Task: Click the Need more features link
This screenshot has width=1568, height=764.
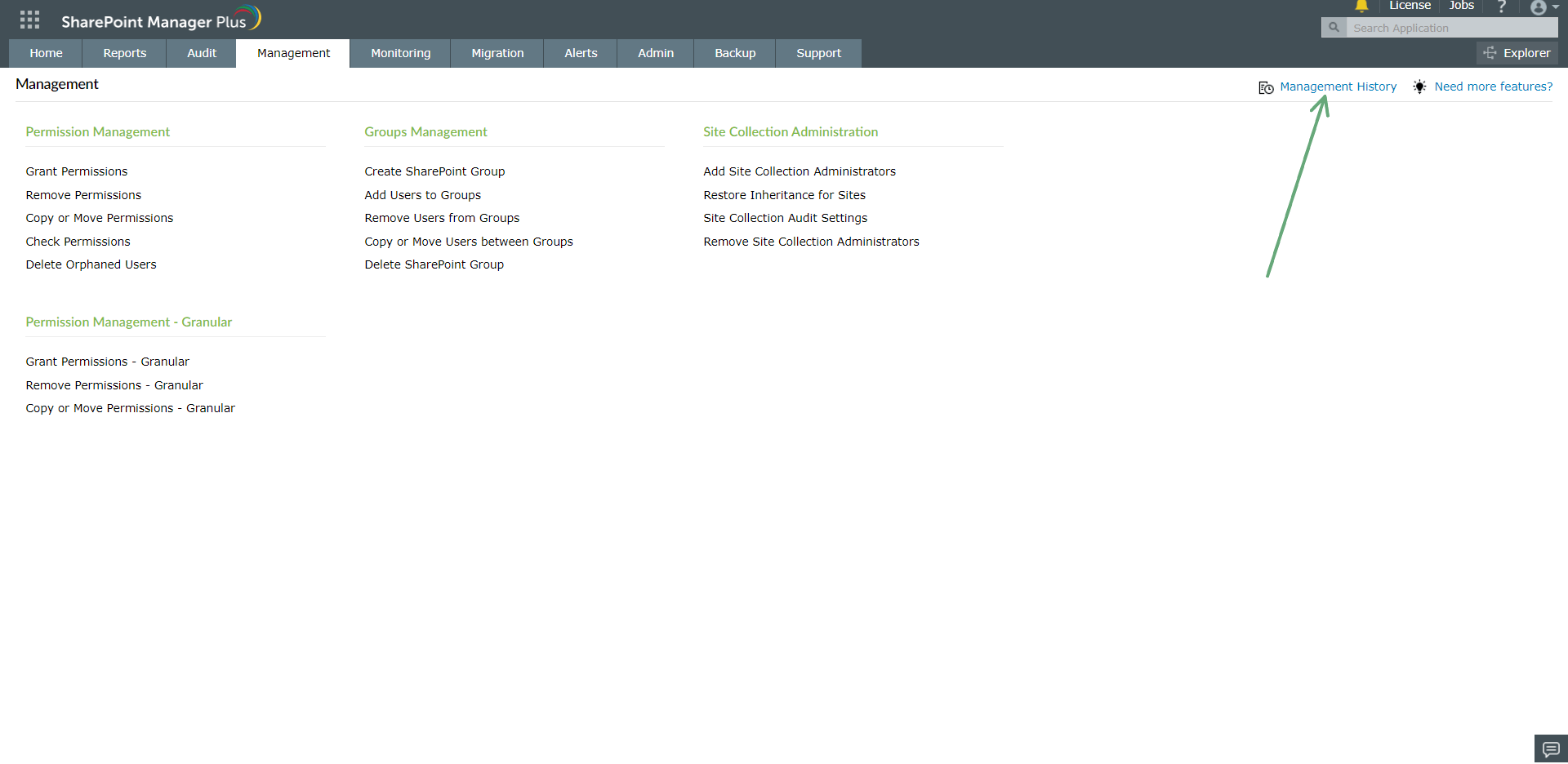Action: coord(1494,87)
